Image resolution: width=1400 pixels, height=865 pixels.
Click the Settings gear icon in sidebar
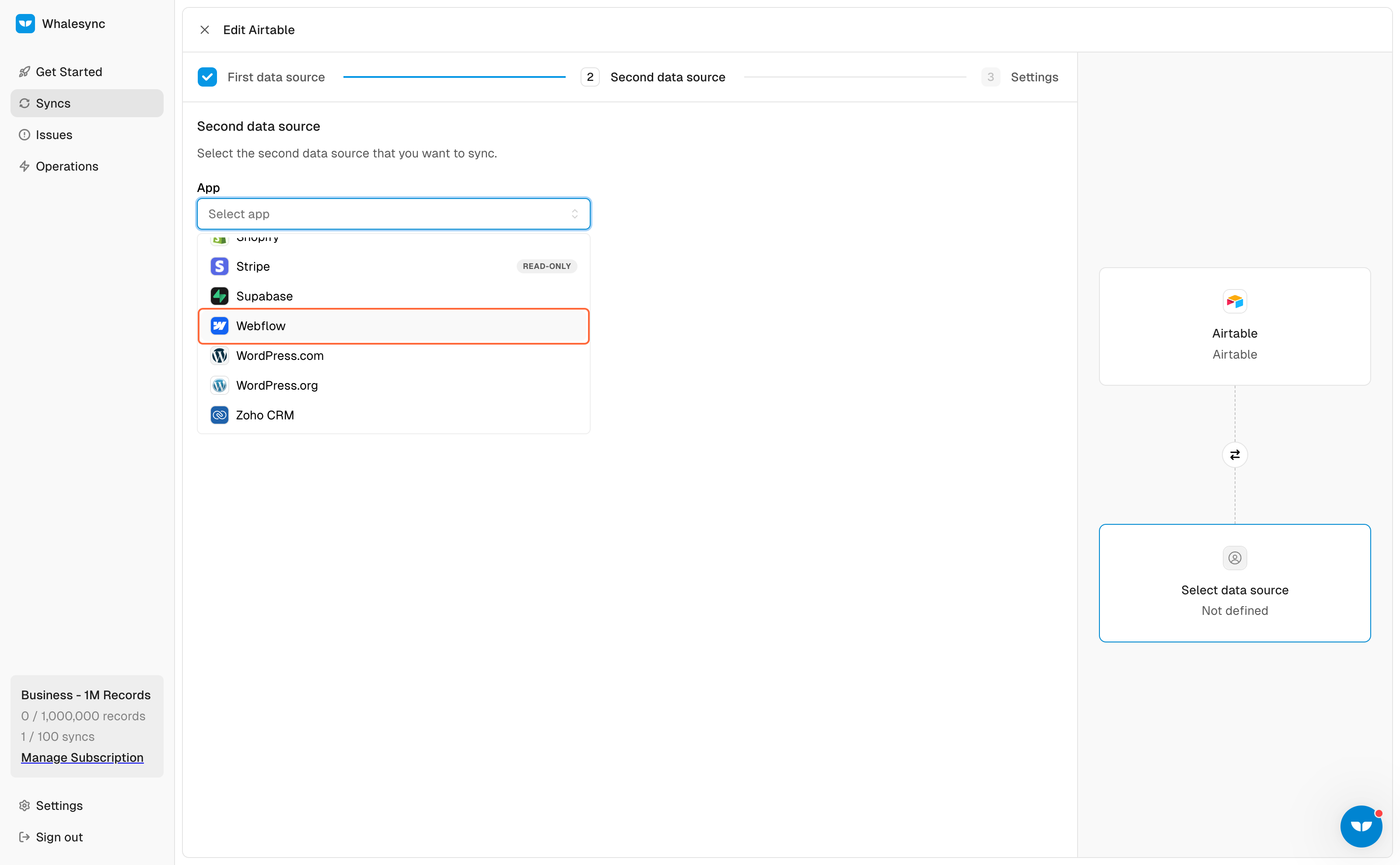[24, 806]
